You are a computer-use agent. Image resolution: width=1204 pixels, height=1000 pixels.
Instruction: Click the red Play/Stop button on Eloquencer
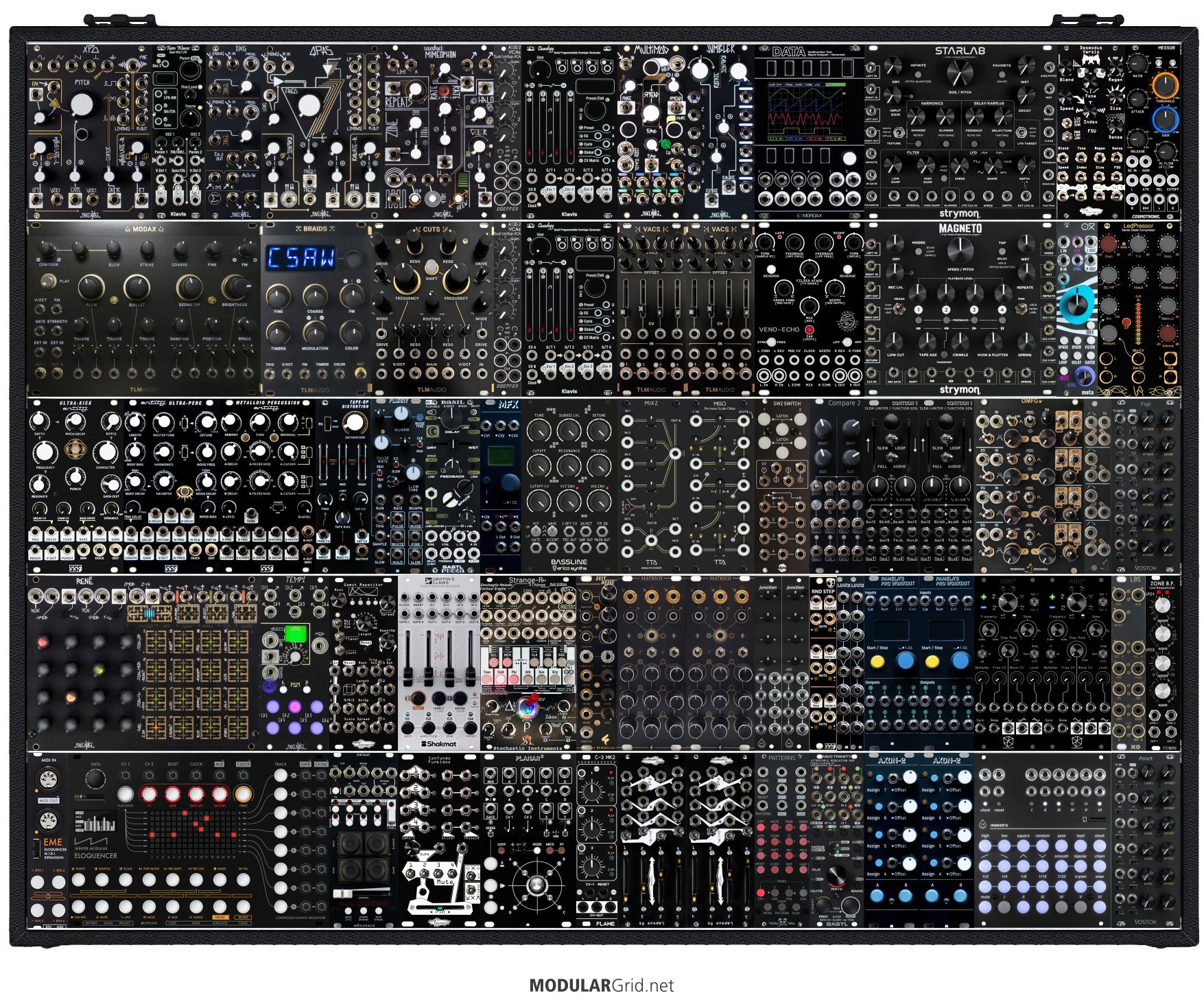[125, 794]
